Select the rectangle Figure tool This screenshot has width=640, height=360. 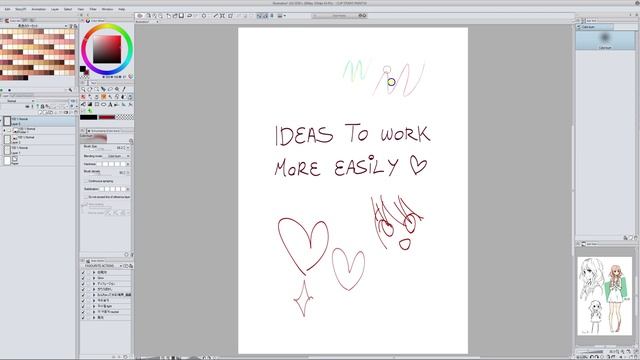(x=97, y=104)
